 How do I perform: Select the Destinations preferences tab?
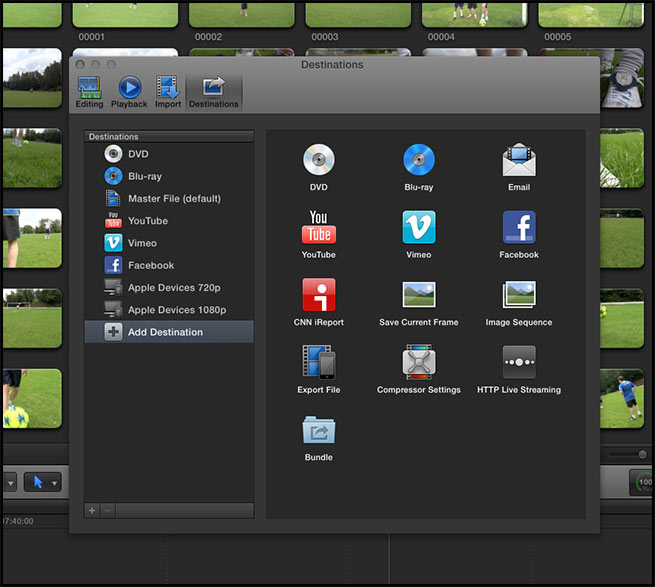213,92
